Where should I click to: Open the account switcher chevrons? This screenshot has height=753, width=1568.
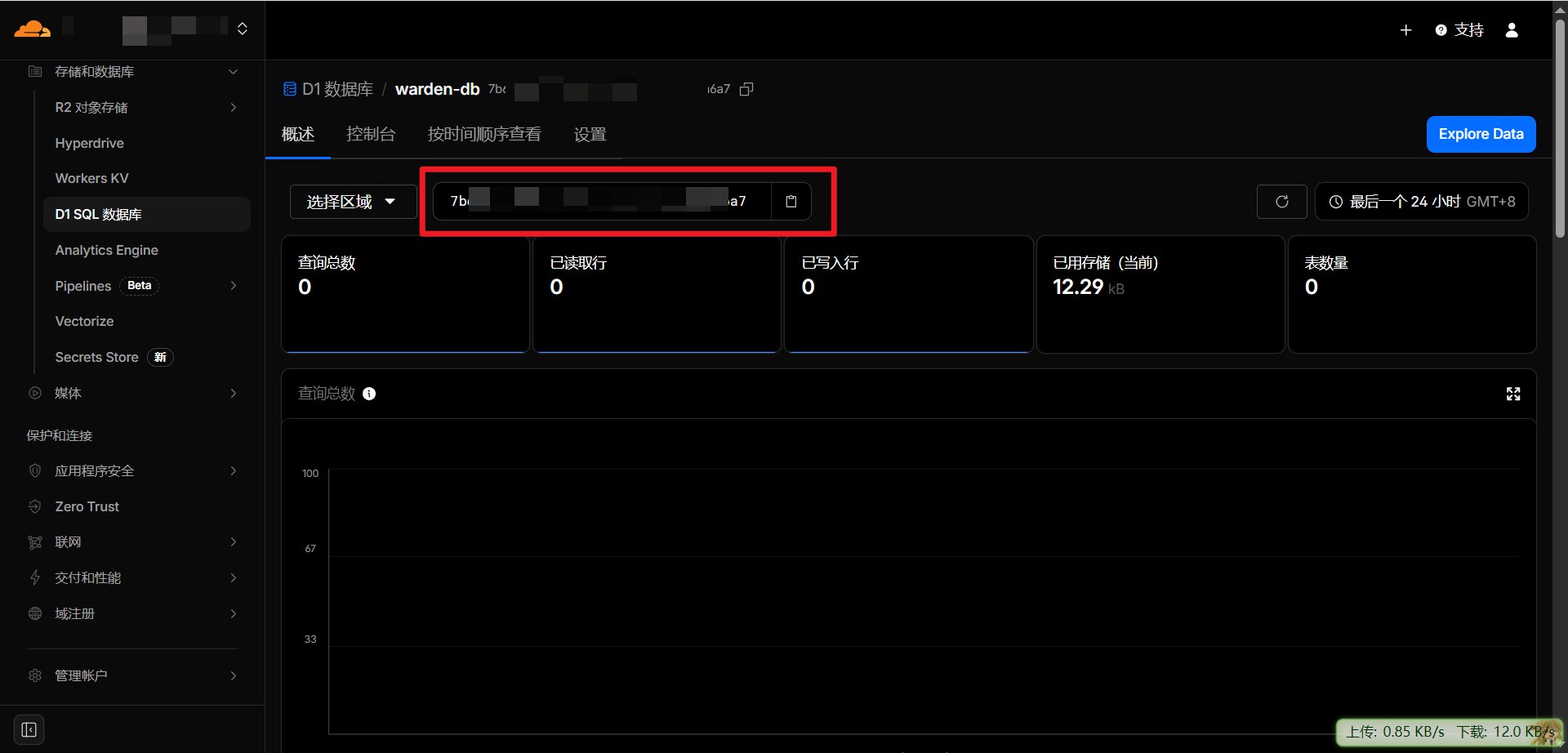[243, 29]
